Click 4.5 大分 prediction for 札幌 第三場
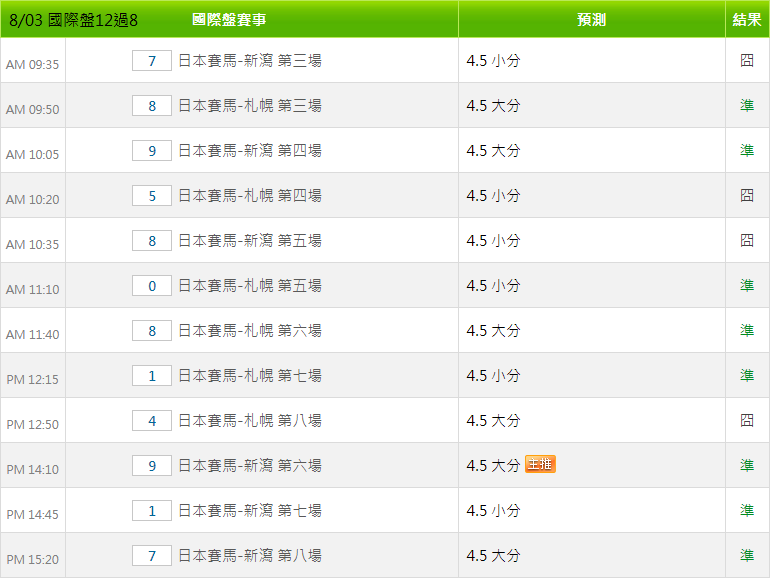The height and width of the screenshot is (579, 770). (494, 106)
